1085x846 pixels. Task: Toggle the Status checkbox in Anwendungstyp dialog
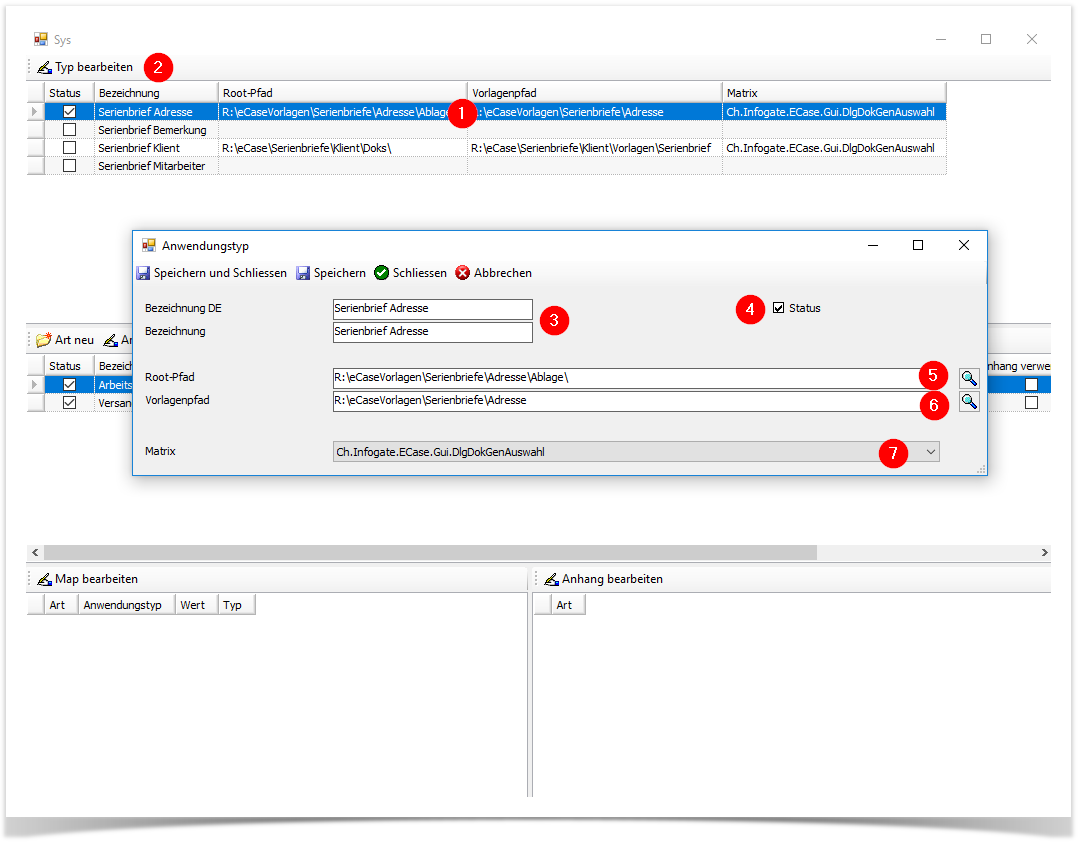point(778,308)
